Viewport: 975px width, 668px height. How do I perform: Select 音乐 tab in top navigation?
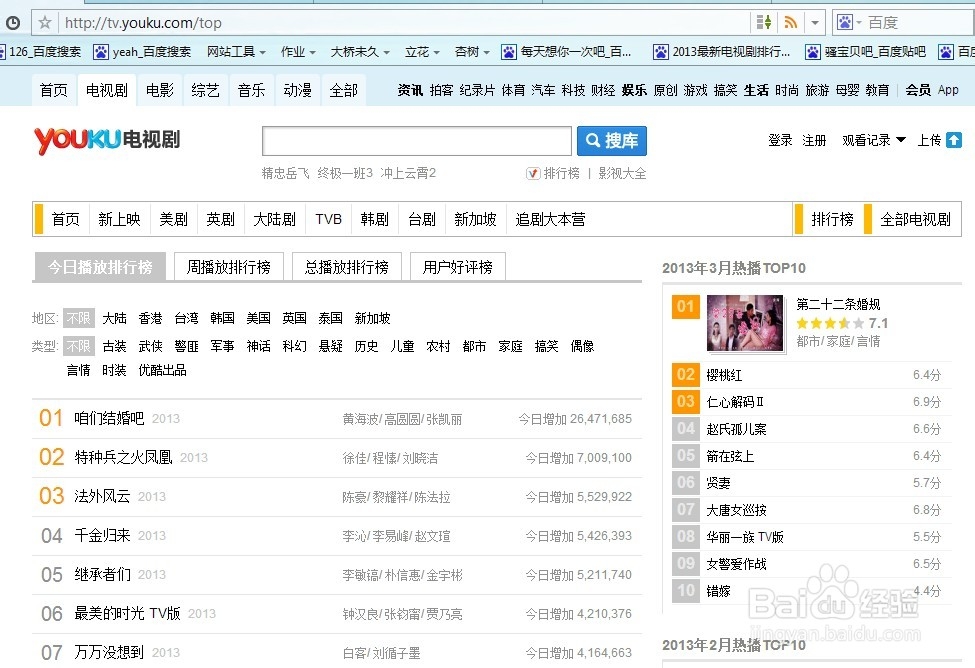click(251, 90)
